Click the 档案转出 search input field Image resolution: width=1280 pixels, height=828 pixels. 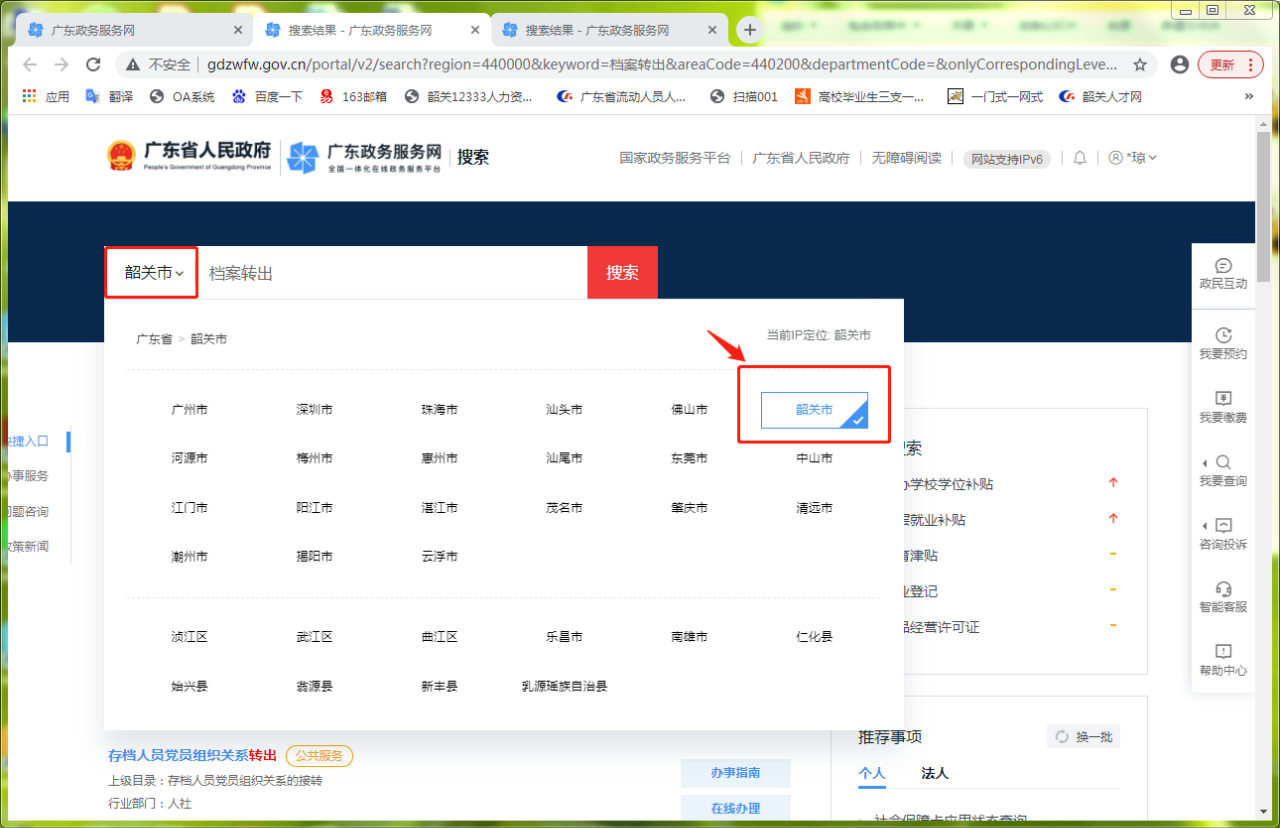390,273
